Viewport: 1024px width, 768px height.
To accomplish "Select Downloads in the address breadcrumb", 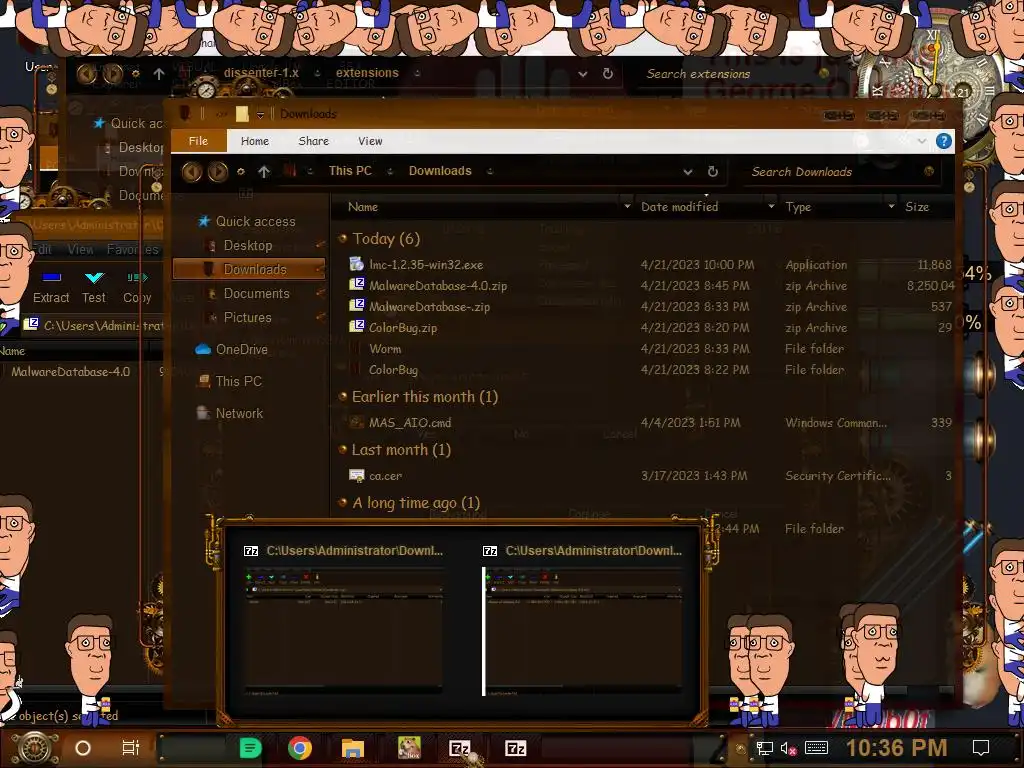I will pos(440,171).
